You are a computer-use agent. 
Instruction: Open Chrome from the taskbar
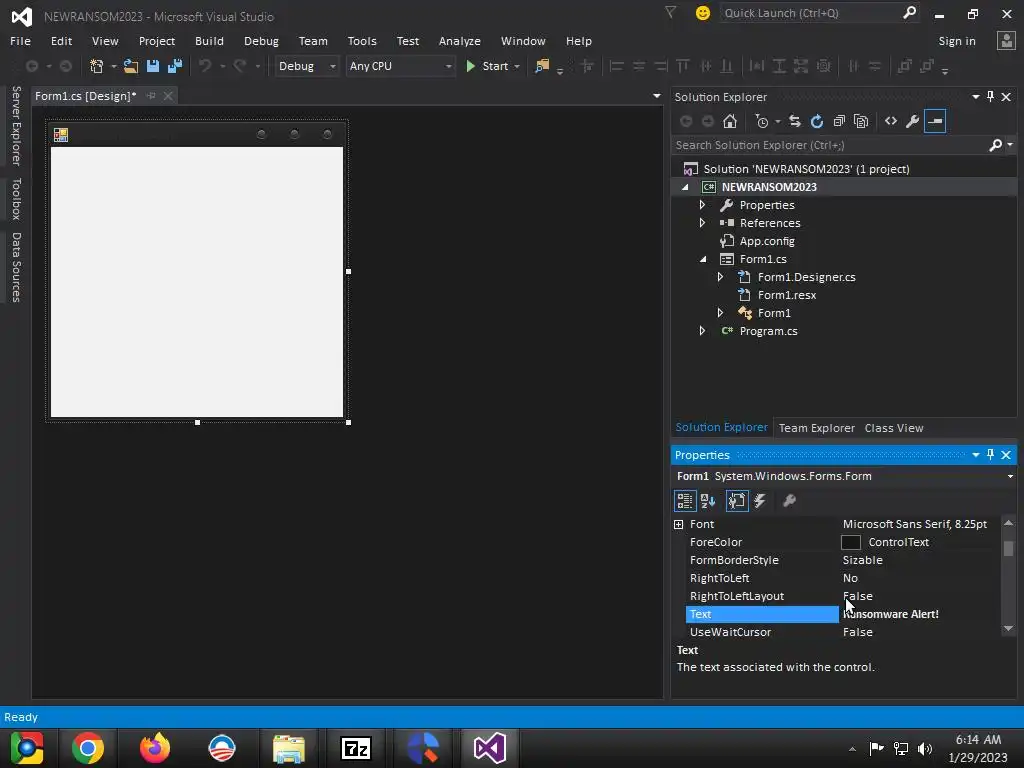click(88, 748)
